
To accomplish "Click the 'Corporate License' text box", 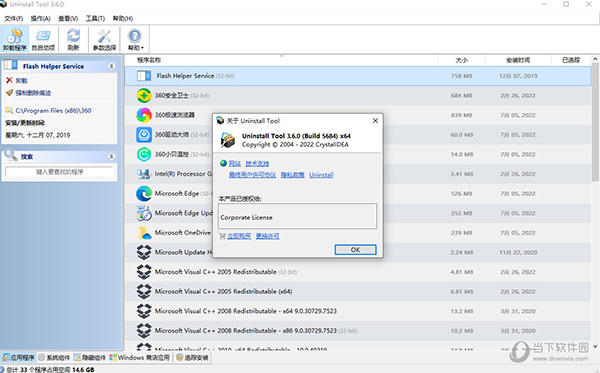I will click(x=297, y=216).
